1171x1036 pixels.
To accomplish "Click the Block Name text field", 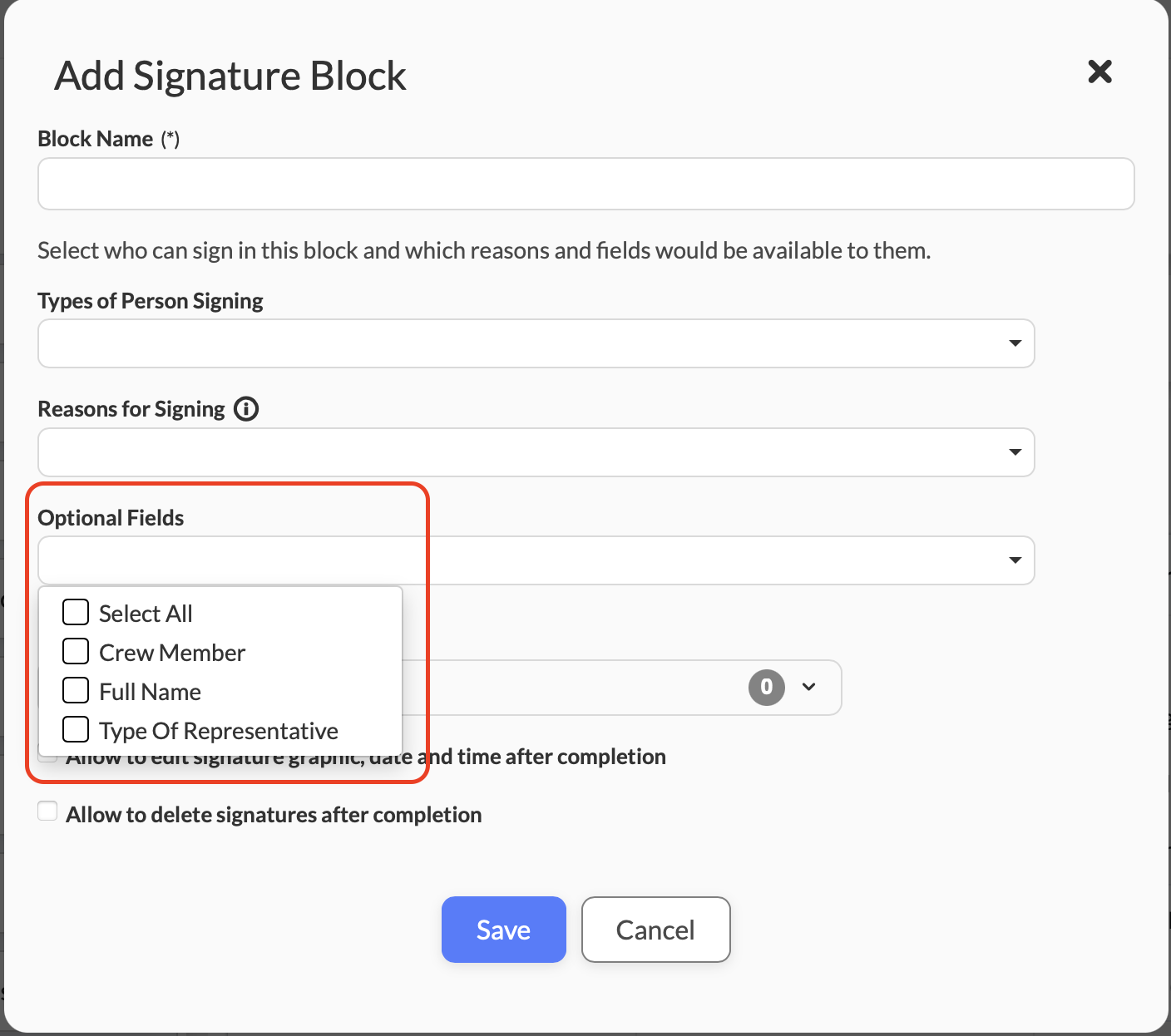I will pyautogui.click(x=585, y=184).
